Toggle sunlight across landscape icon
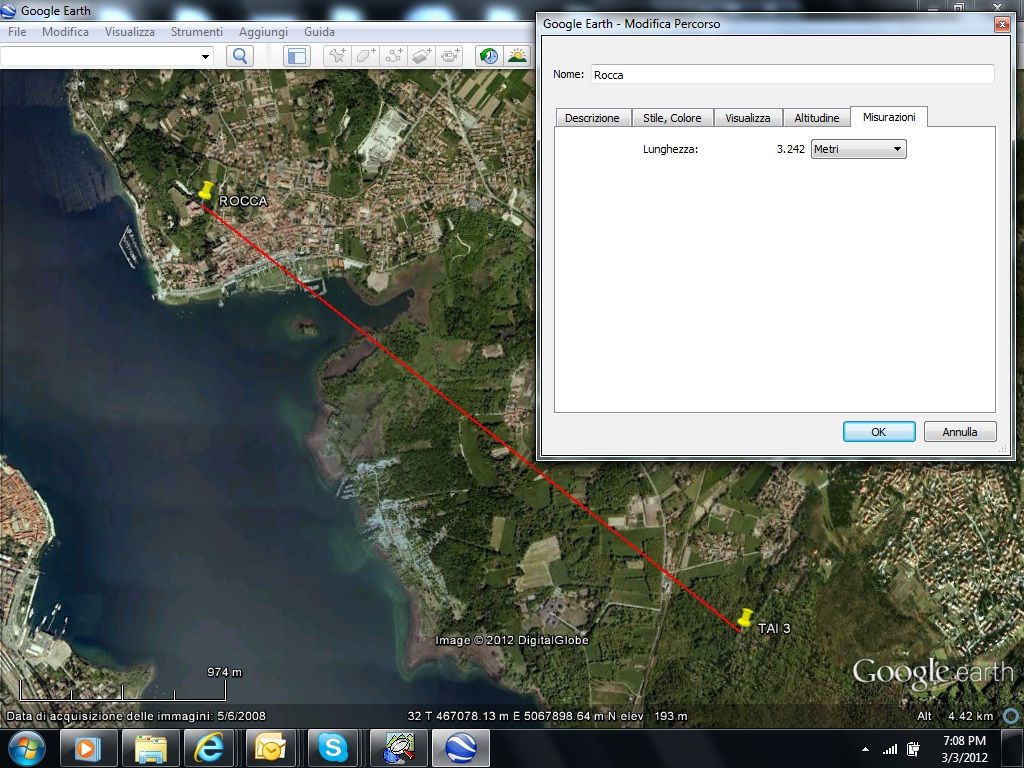The image size is (1024, 768). (517, 56)
